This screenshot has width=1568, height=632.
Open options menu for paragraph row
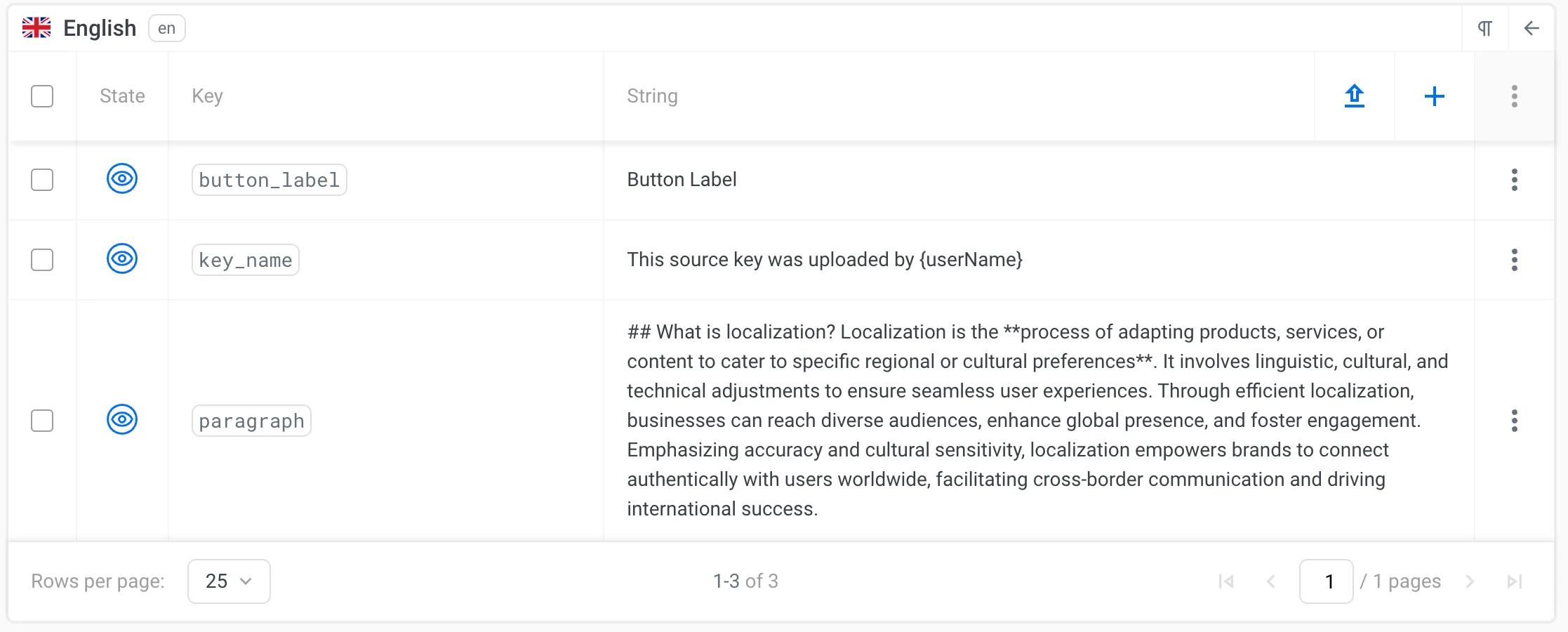1514,420
